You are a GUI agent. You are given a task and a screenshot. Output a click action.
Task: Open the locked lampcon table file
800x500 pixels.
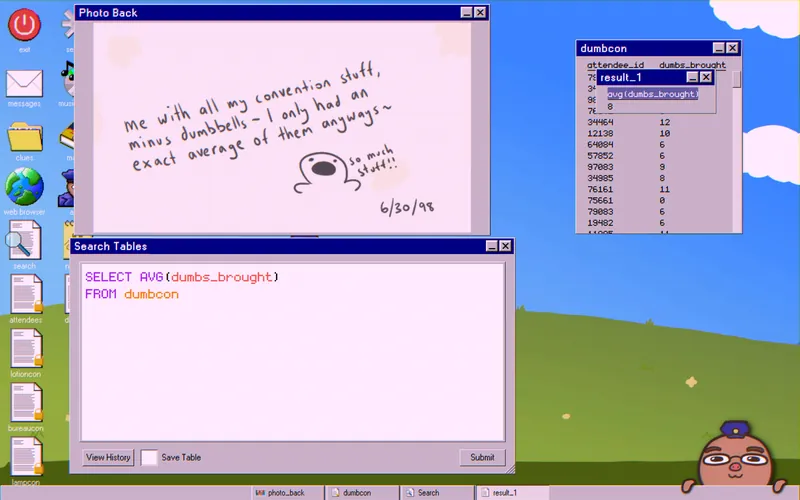coord(27,457)
